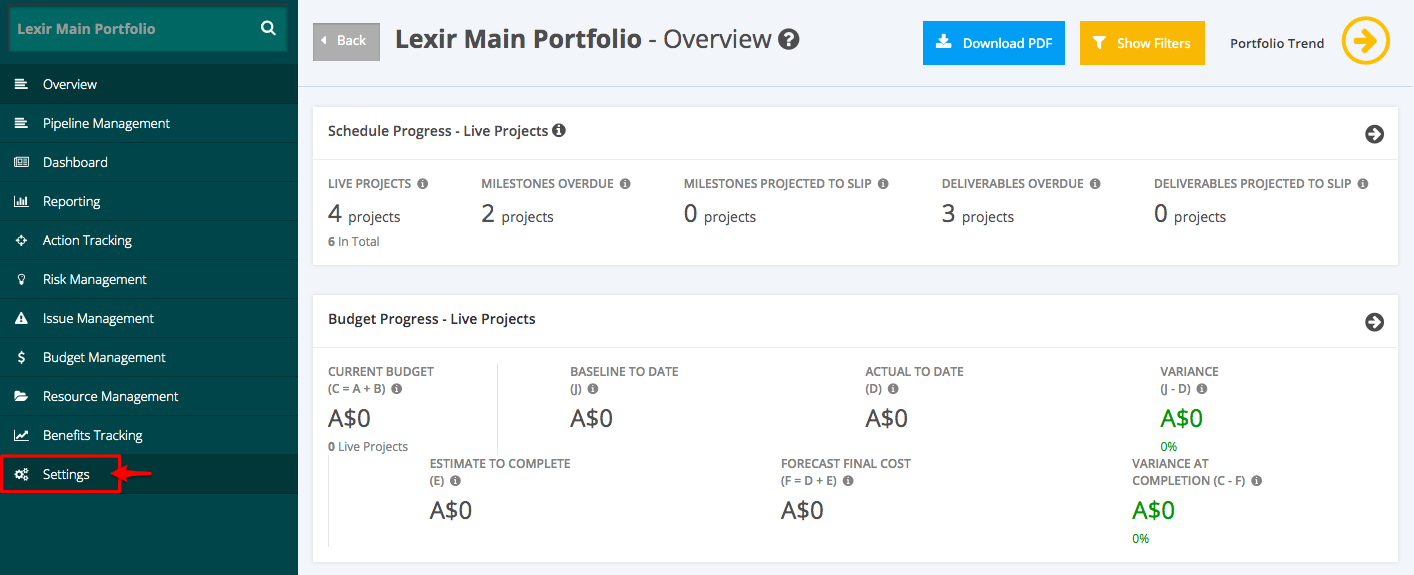Click info icon beside Deliverables Projected to Slip
This screenshot has width=1414, height=575.
[1363, 184]
